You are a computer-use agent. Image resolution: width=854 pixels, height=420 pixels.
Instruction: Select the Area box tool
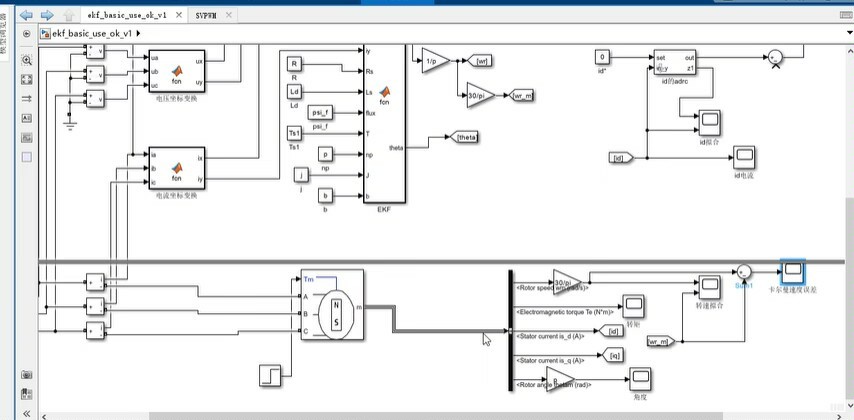click(27, 157)
